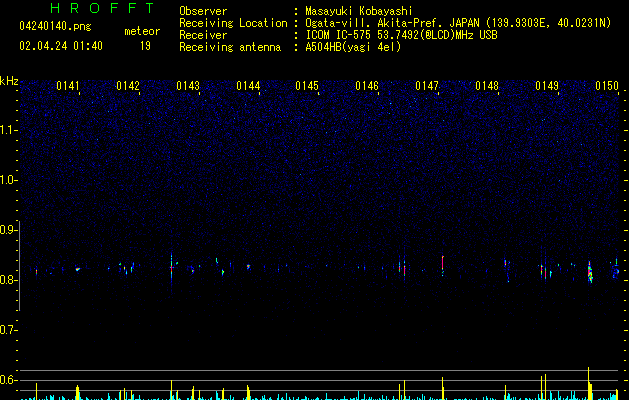
Task: Click the meteor label
Action: tap(142, 31)
